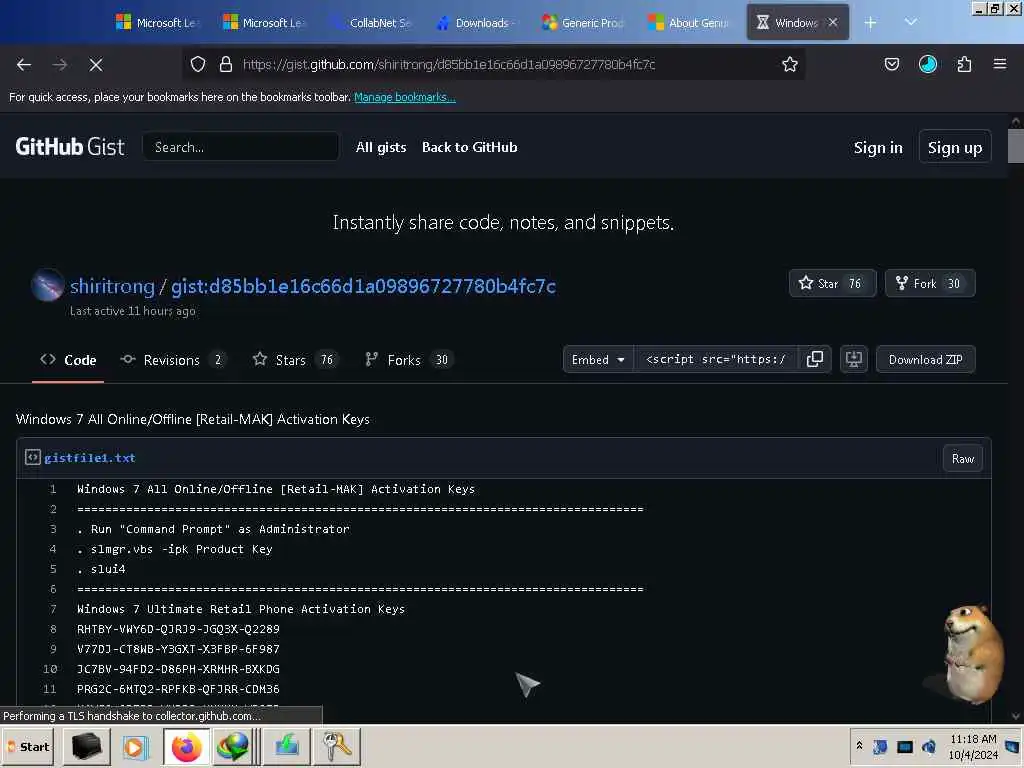This screenshot has height=768, width=1024.
Task: Open the Firefox account profile icon
Action: point(927,64)
